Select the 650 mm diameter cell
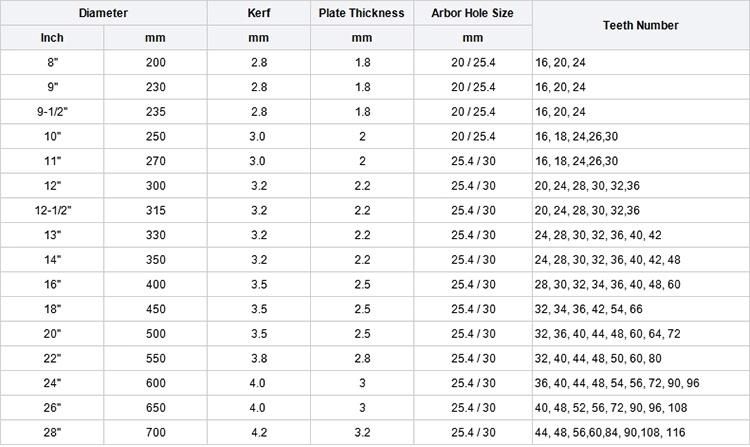The height and width of the screenshot is (447, 750). click(155, 408)
